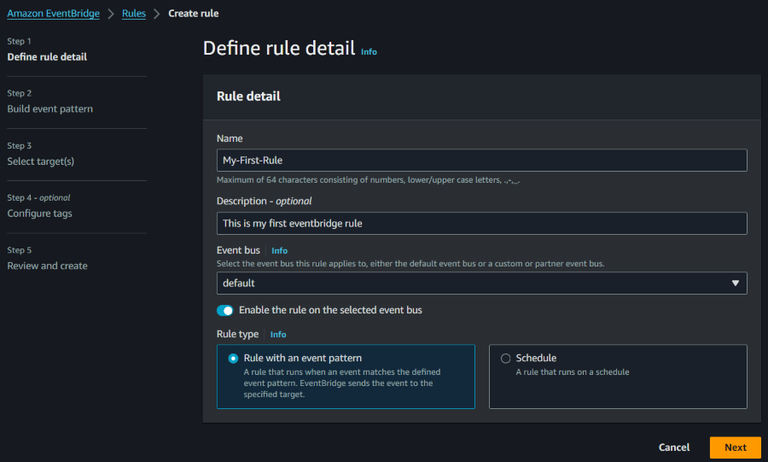Go to Step 5 Review and create

coord(47,266)
